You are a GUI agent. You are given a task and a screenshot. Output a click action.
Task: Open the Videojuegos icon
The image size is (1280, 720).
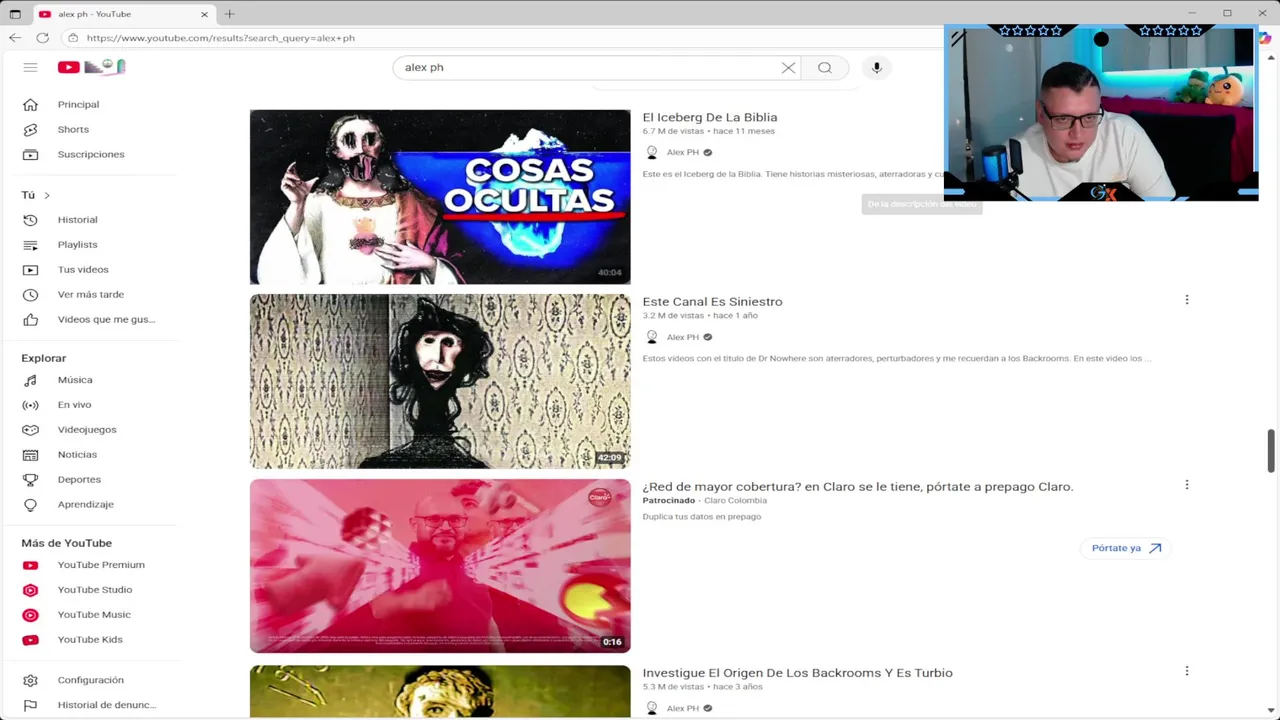(x=30, y=430)
